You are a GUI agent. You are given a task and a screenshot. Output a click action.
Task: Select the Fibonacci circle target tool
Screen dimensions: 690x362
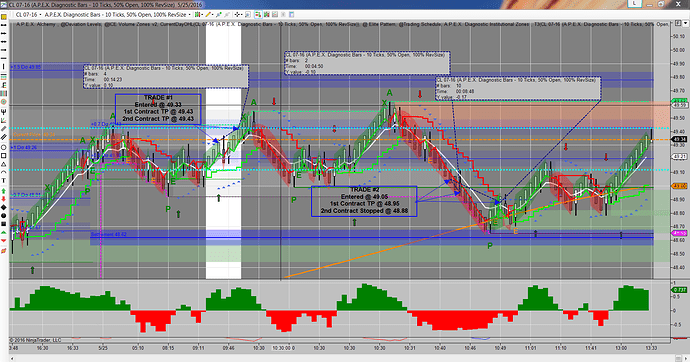point(4,101)
